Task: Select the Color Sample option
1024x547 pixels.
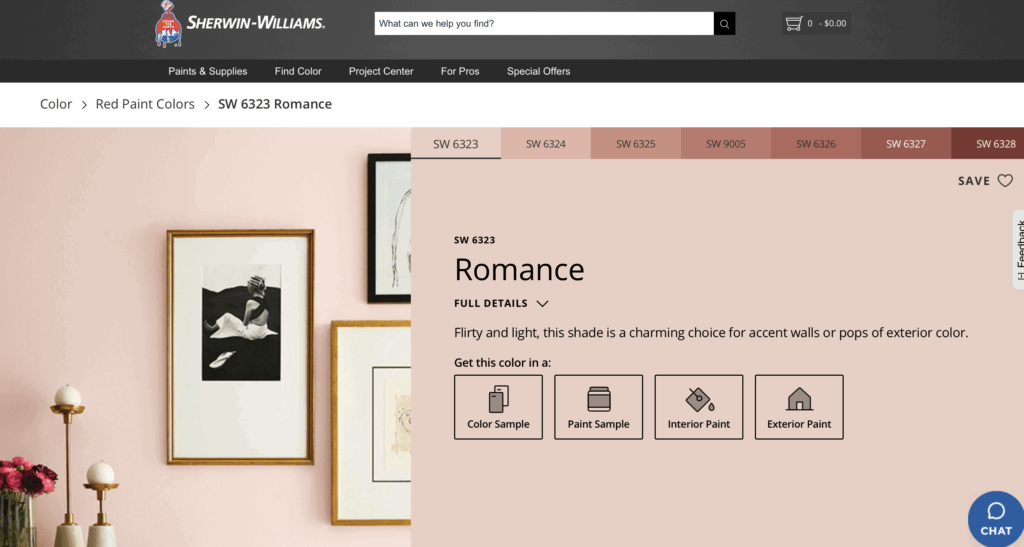Action: (x=498, y=407)
